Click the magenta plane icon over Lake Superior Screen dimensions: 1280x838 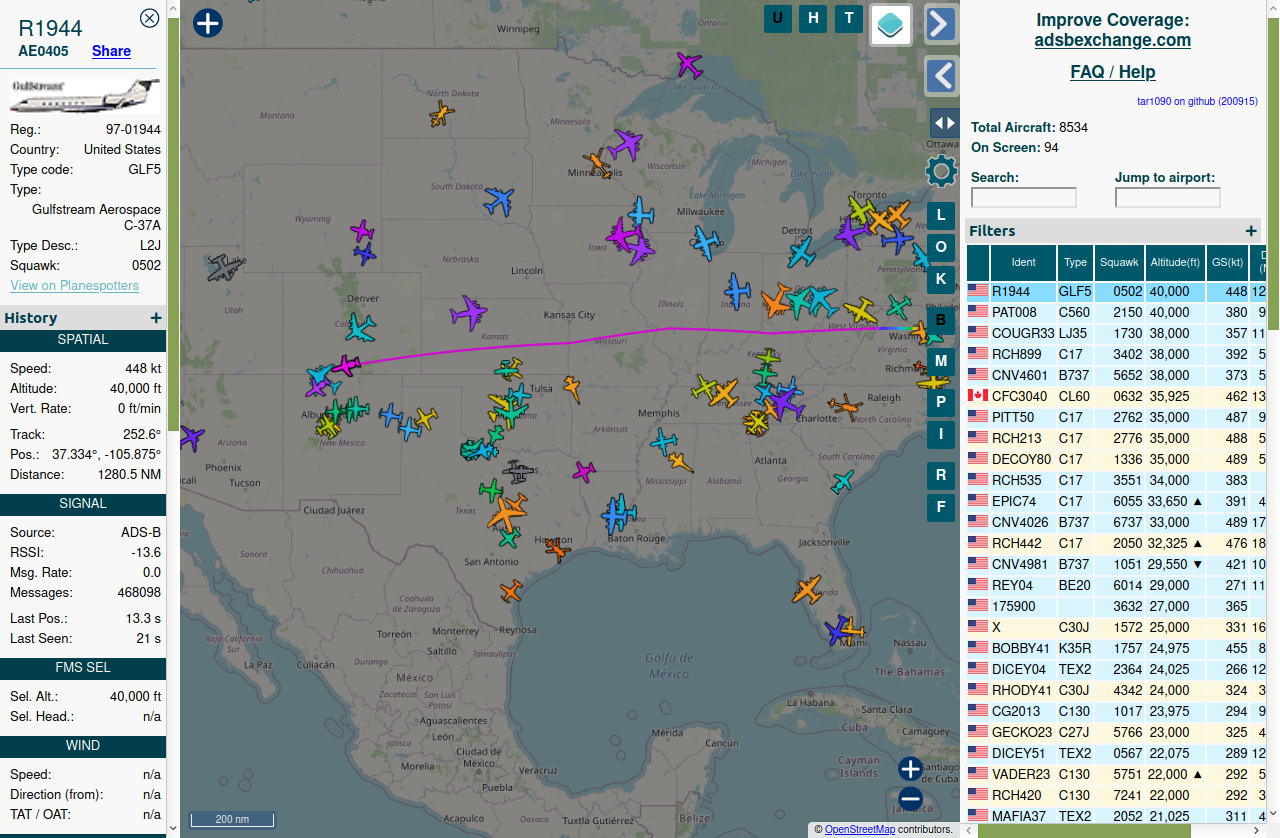pyautogui.click(x=689, y=66)
